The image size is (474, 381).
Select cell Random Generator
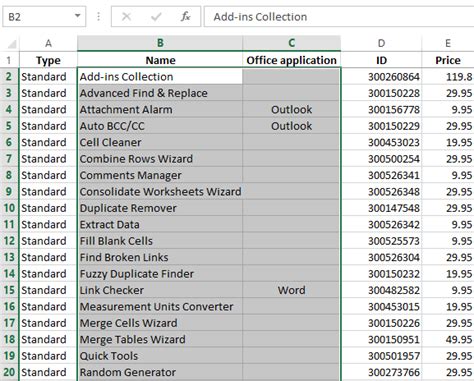tap(160, 372)
